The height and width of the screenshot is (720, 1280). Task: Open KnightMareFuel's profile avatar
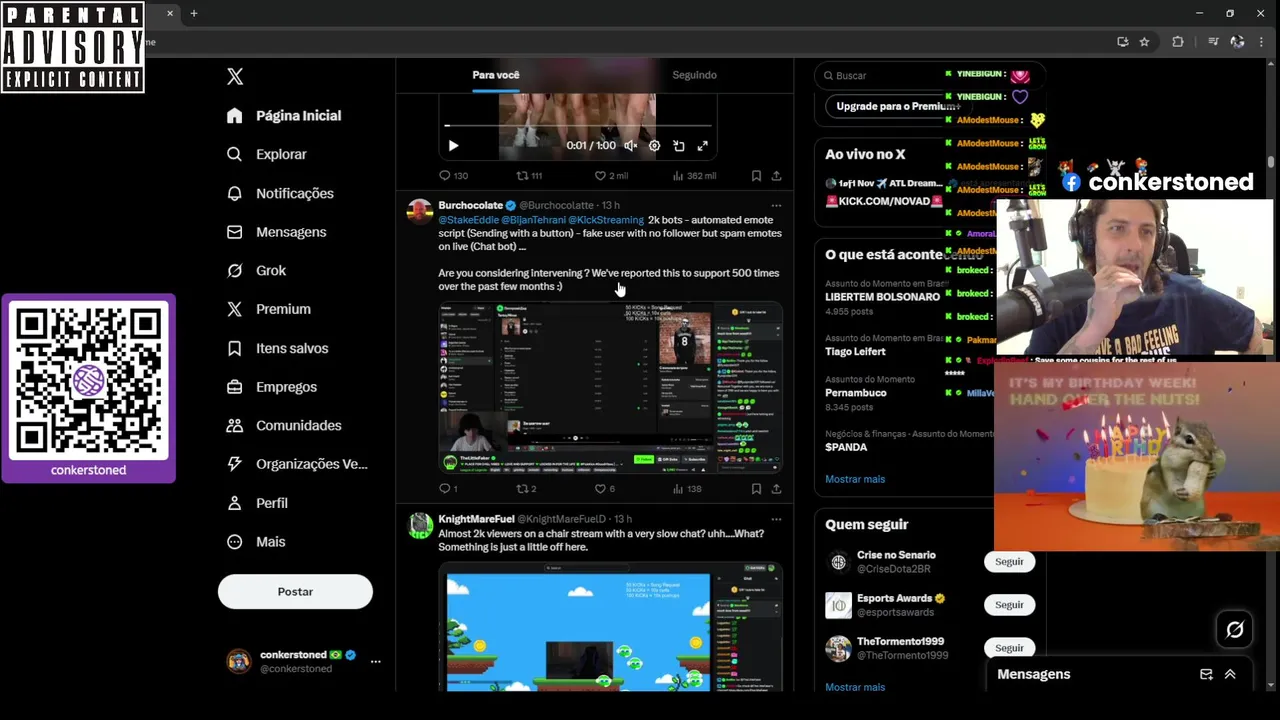pyautogui.click(x=420, y=525)
